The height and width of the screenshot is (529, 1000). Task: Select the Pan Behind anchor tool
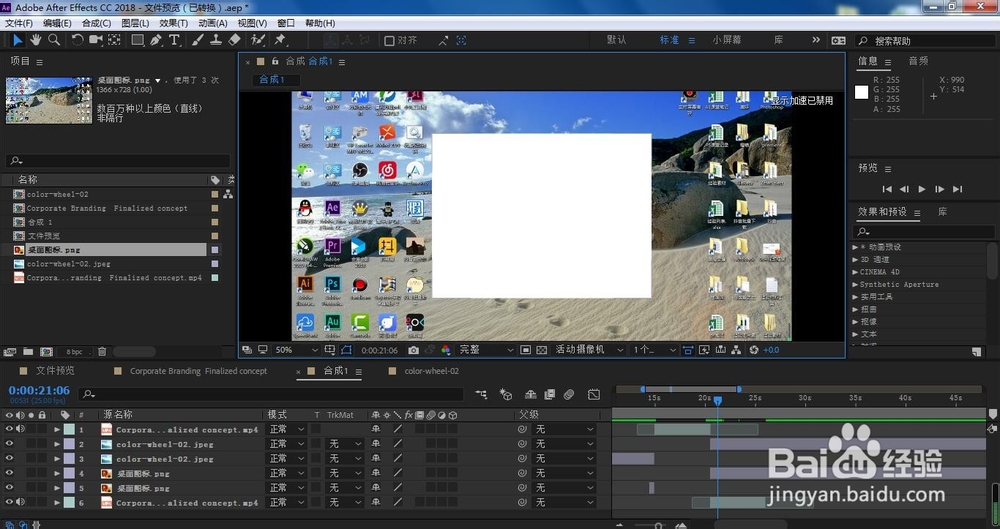coord(114,40)
